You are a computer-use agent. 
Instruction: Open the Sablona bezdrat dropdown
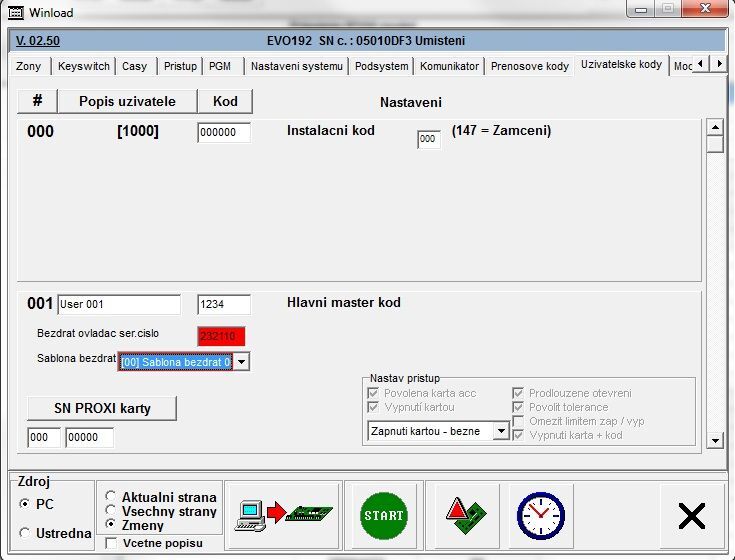241,362
